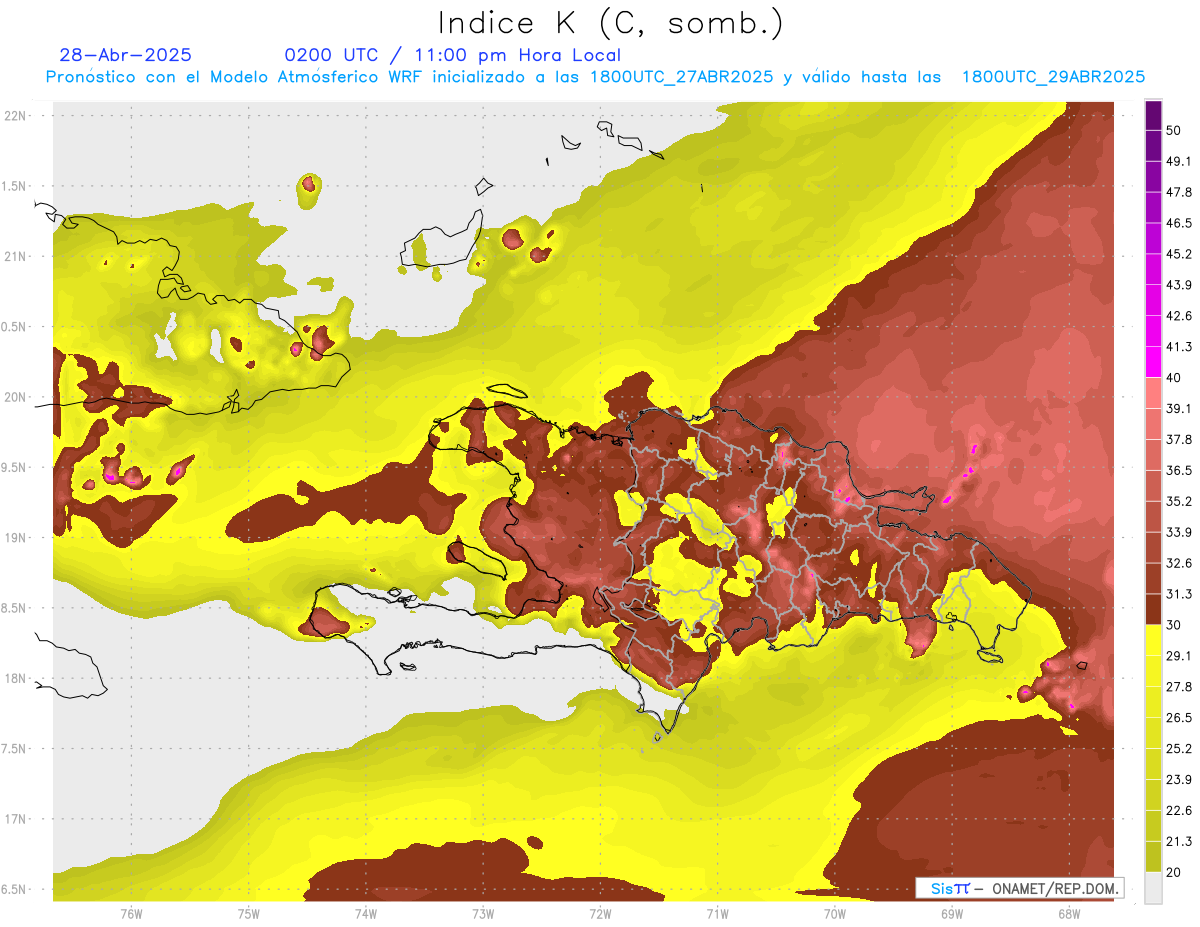Click the longitude label '70W'
This screenshot has height=927, width=1200.
point(835,914)
